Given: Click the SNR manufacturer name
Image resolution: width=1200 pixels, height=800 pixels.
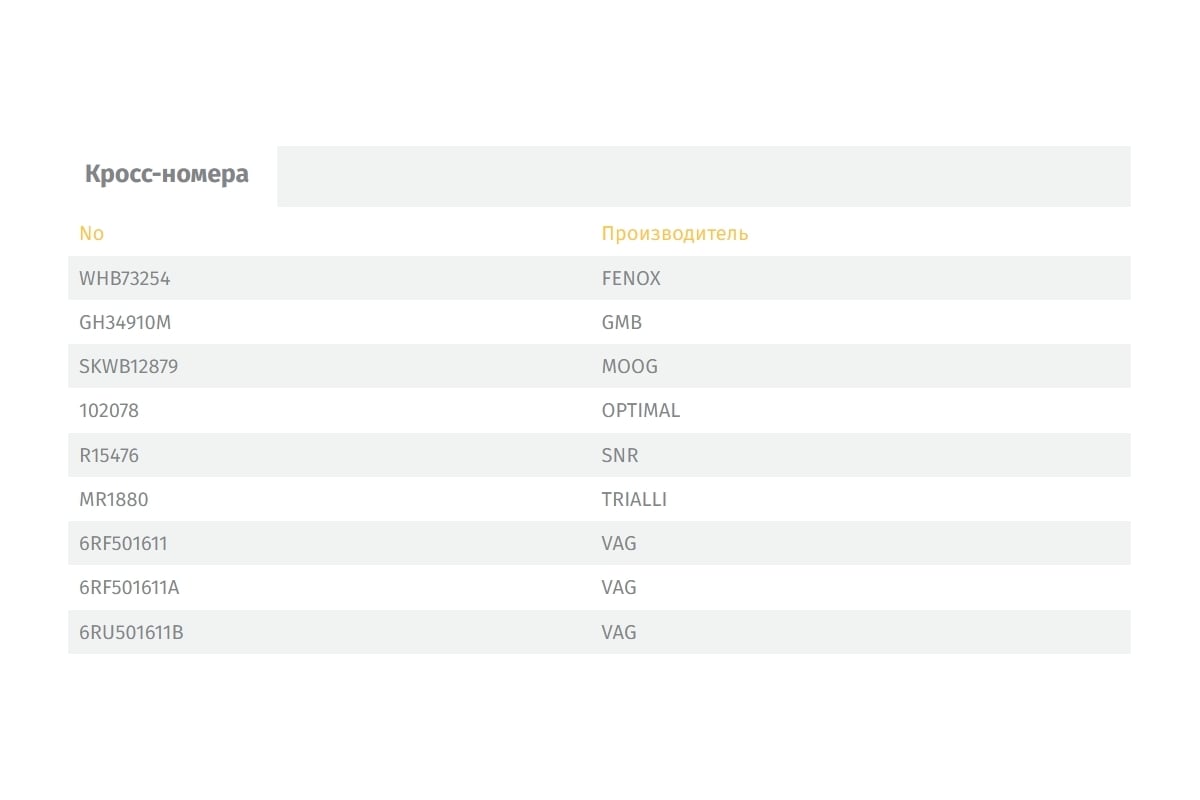Looking at the screenshot, I should 620,456.
